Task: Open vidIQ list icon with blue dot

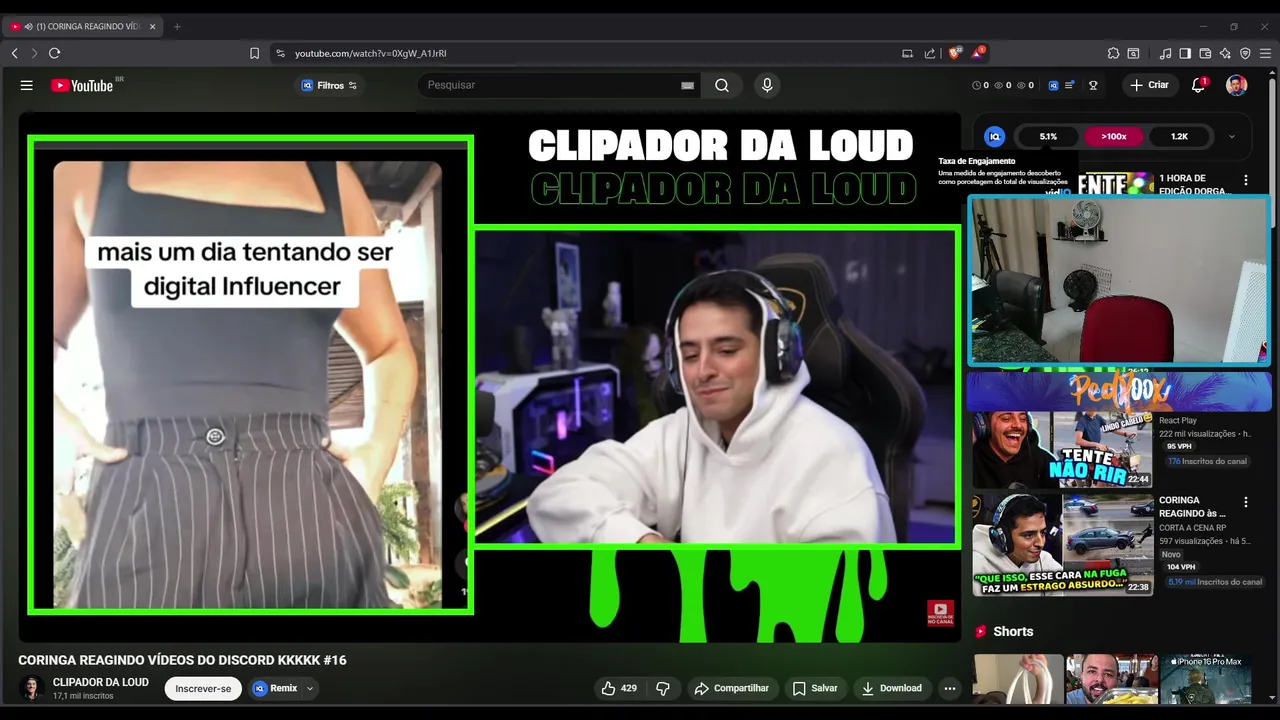Action: (x=1069, y=85)
